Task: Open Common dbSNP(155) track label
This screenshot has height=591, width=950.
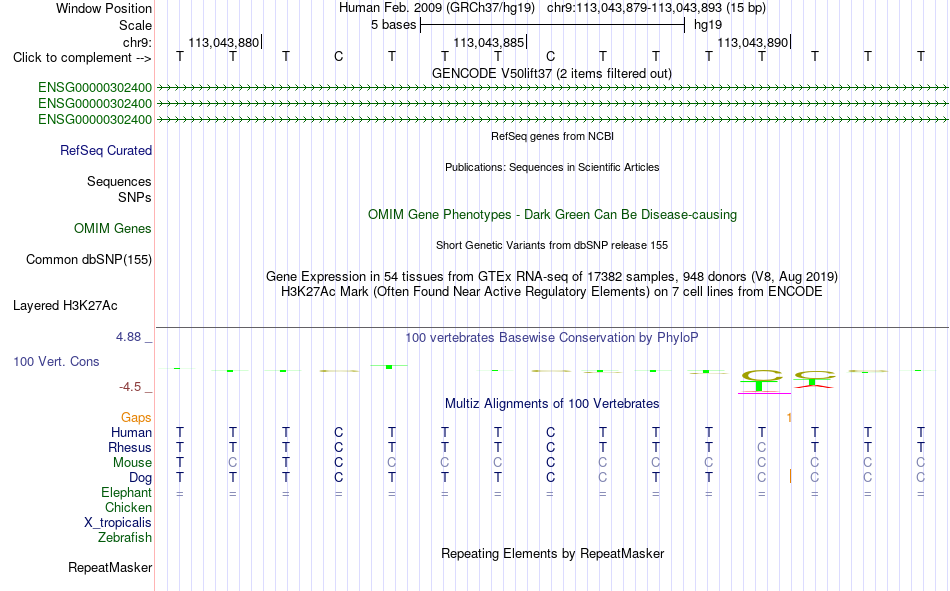Action: tap(89, 259)
